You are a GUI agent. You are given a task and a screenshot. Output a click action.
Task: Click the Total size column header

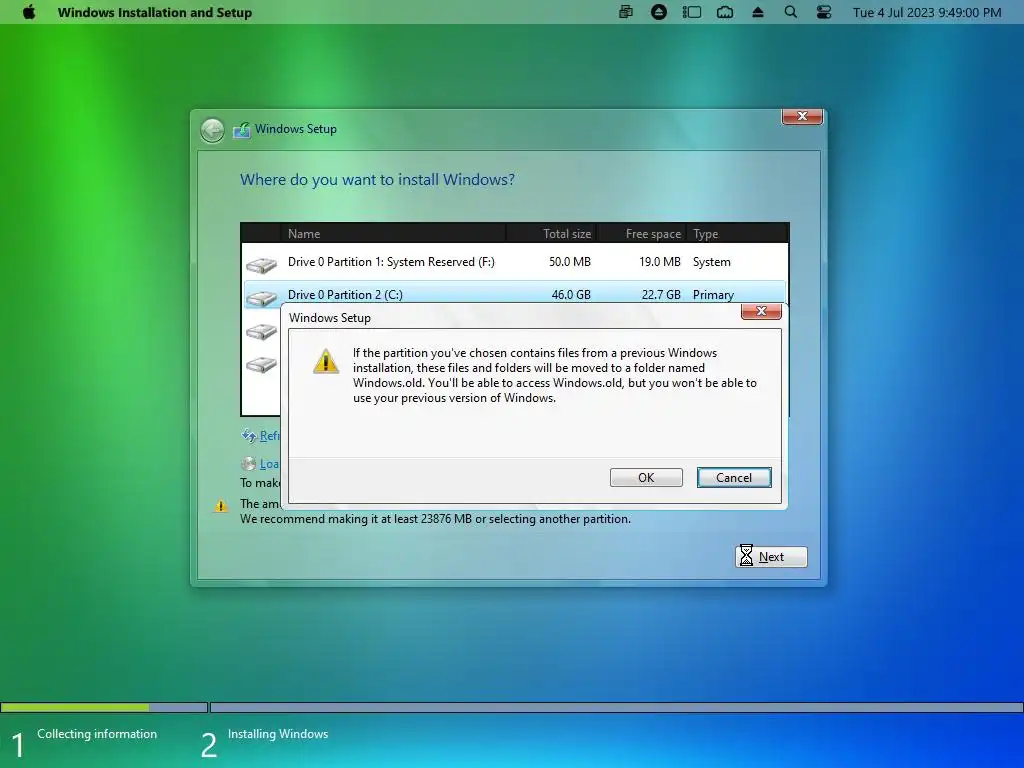point(551,233)
